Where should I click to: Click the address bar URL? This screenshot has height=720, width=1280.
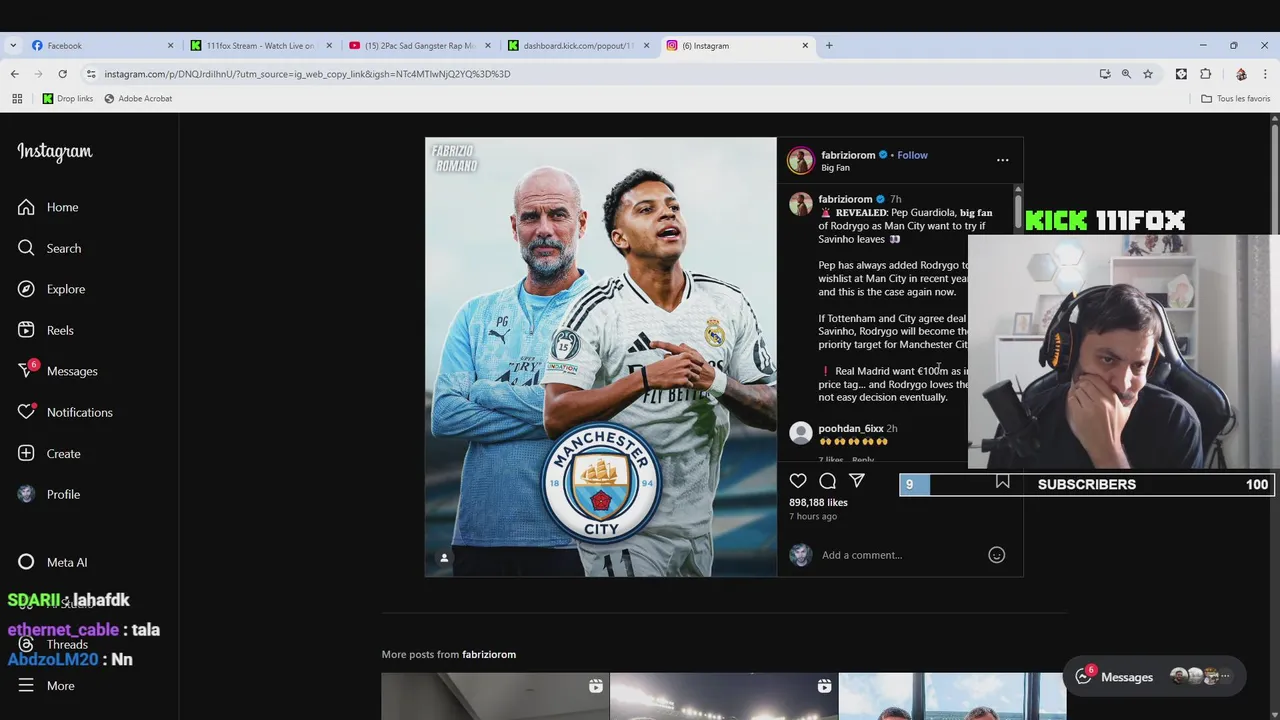coord(307,74)
